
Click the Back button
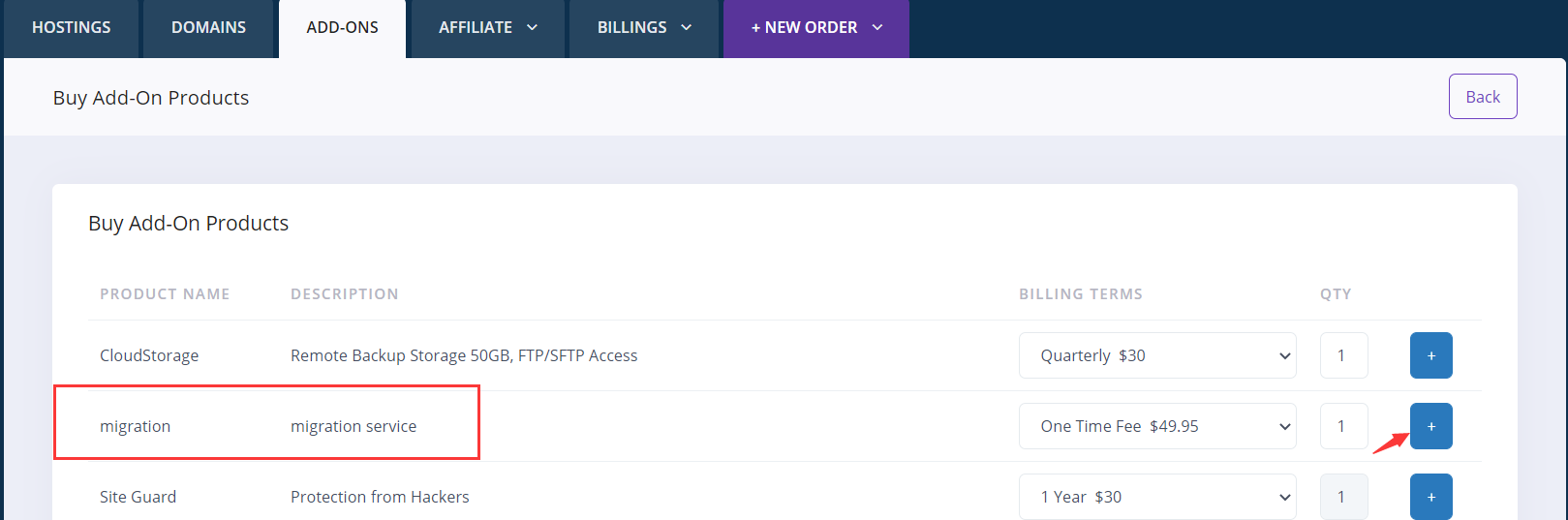pyautogui.click(x=1482, y=97)
